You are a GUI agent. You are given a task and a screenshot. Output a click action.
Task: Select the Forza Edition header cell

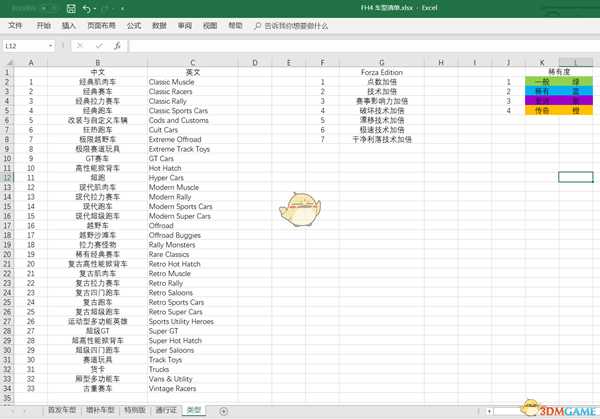click(382, 72)
